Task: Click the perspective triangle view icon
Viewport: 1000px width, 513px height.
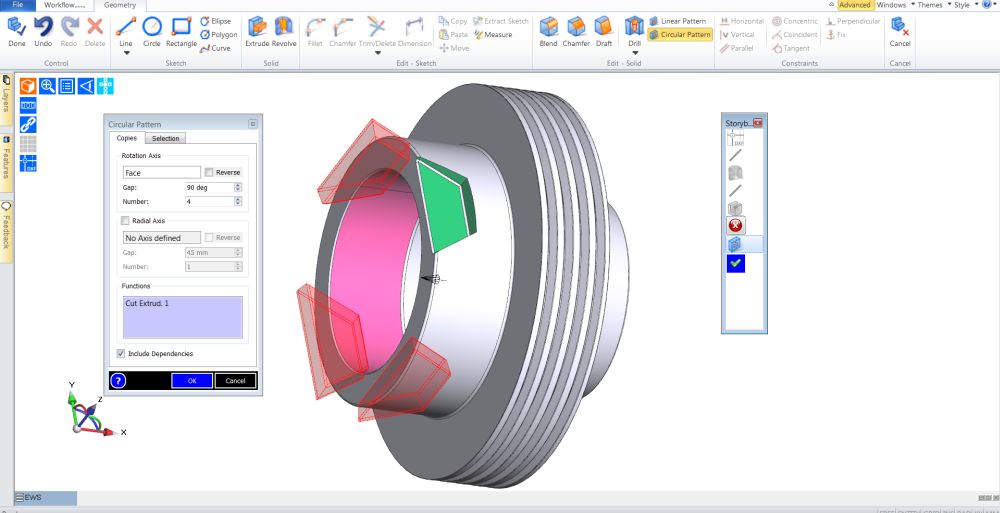Action: pyautogui.click(x=86, y=86)
